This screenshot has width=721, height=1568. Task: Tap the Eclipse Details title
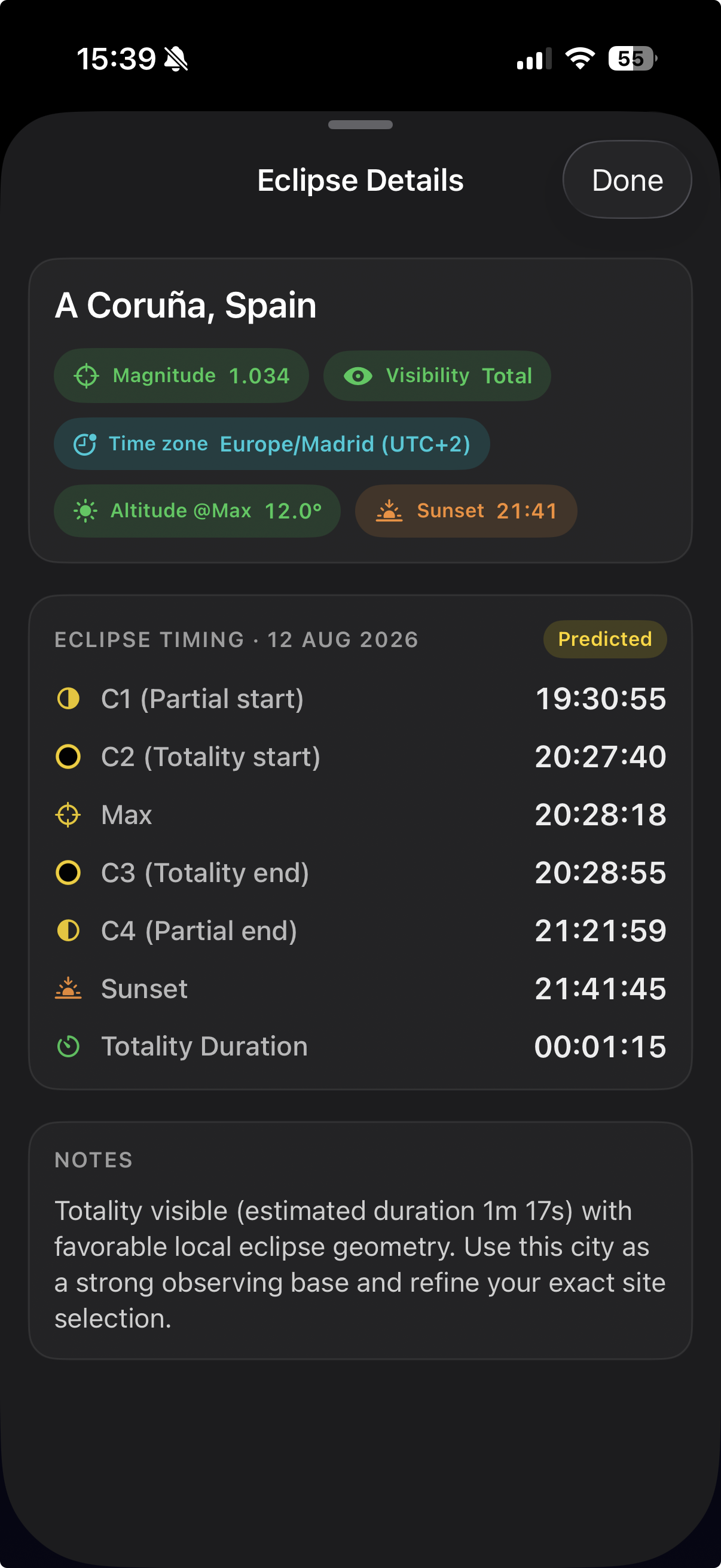[x=359, y=179]
